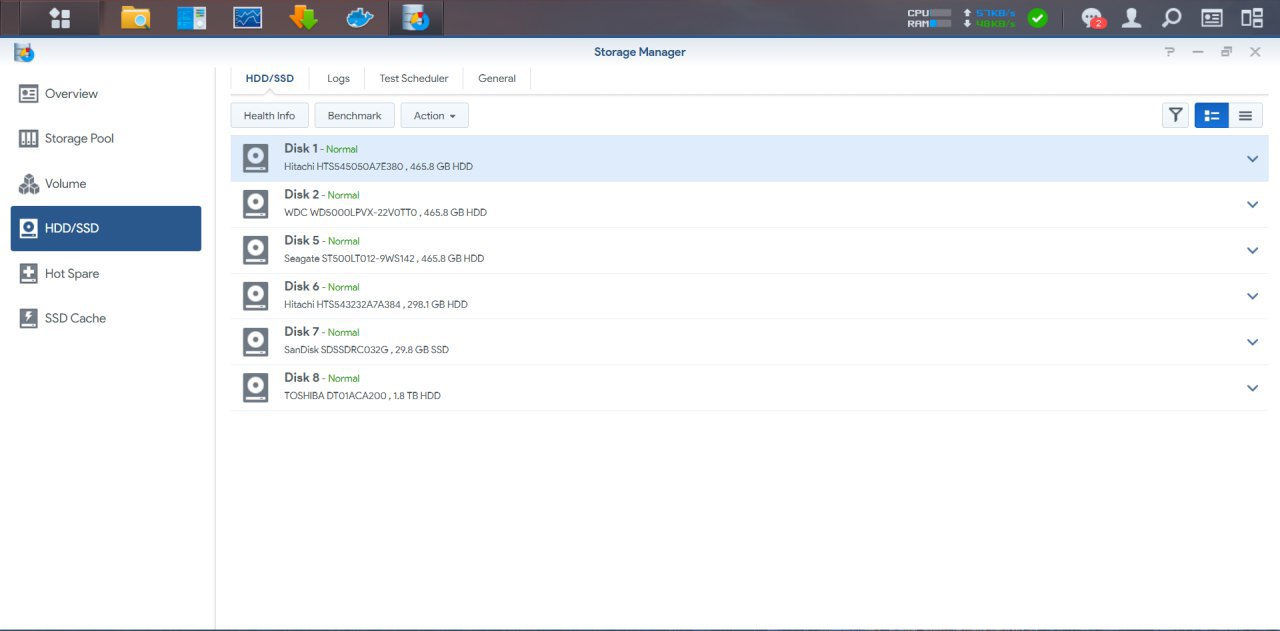Open notifications chat bubble icon

pos(1092,18)
